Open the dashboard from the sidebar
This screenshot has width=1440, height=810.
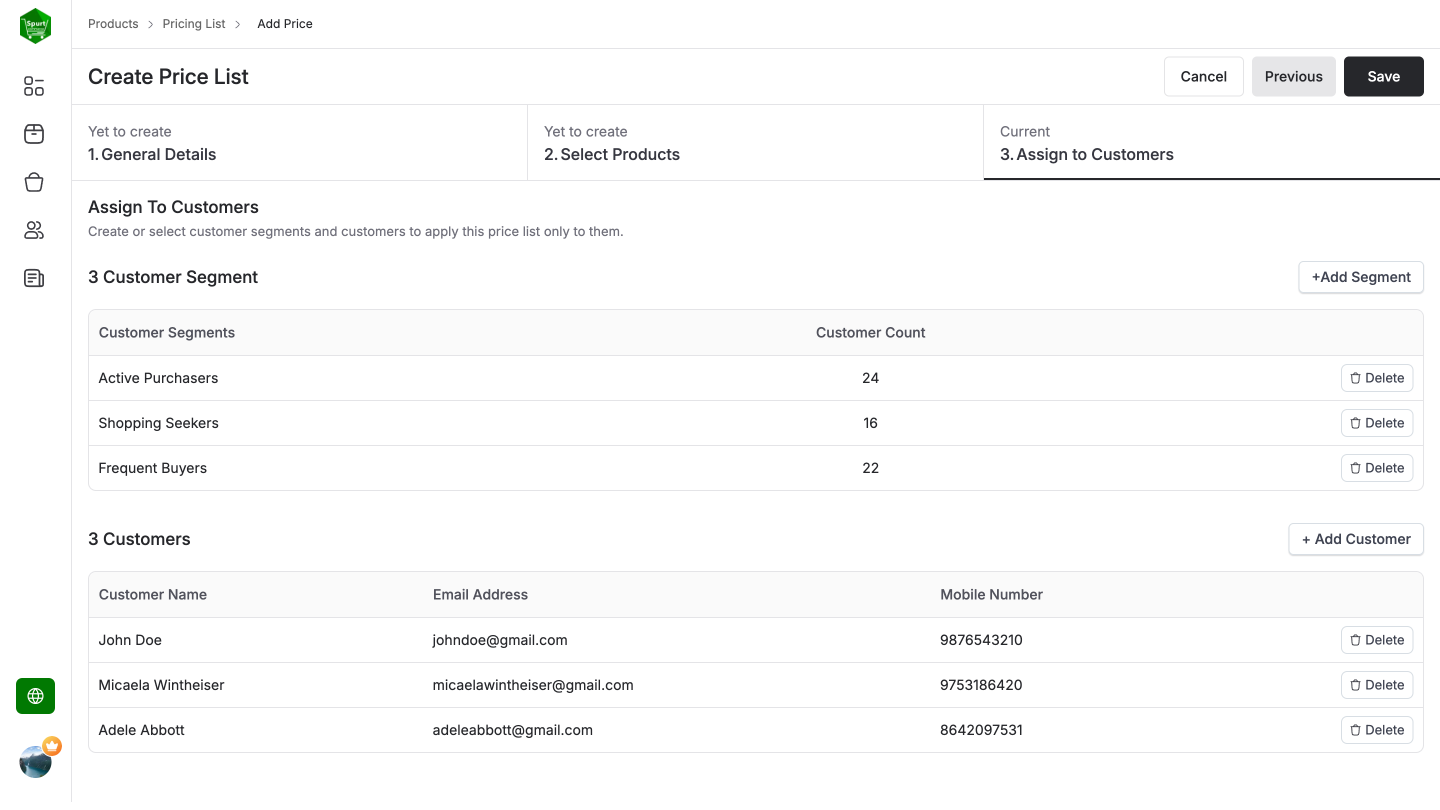point(33,86)
